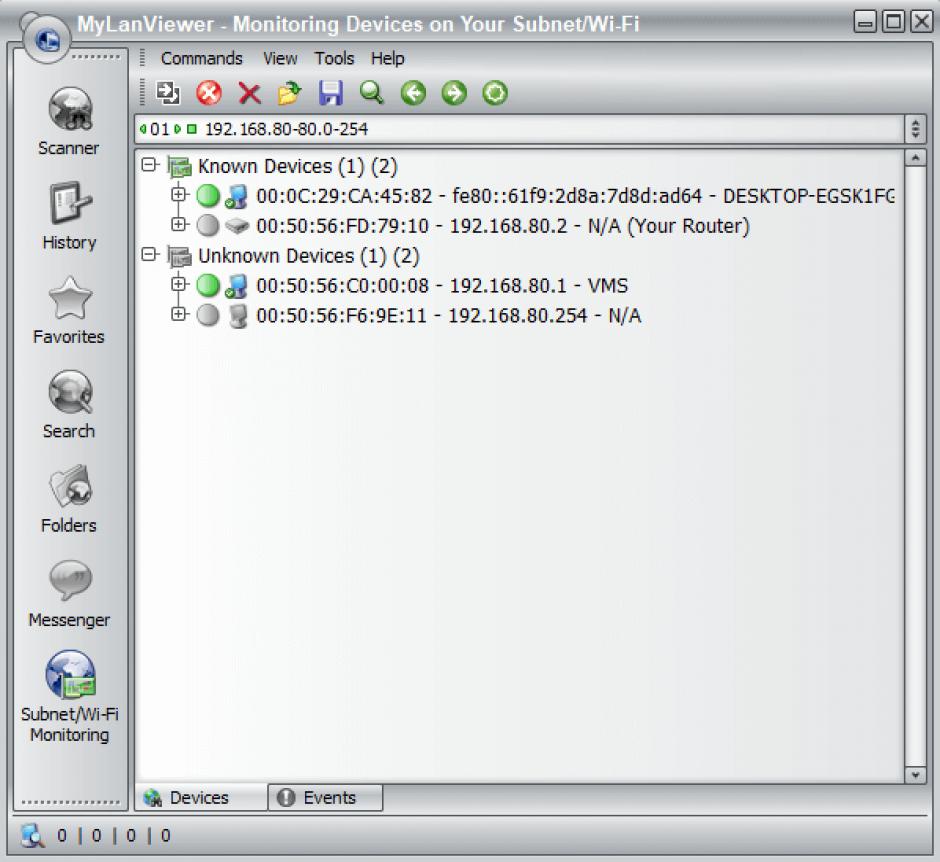The width and height of the screenshot is (940, 862).
Task: Click the floppy disk save icon
Action: point(331,93)
